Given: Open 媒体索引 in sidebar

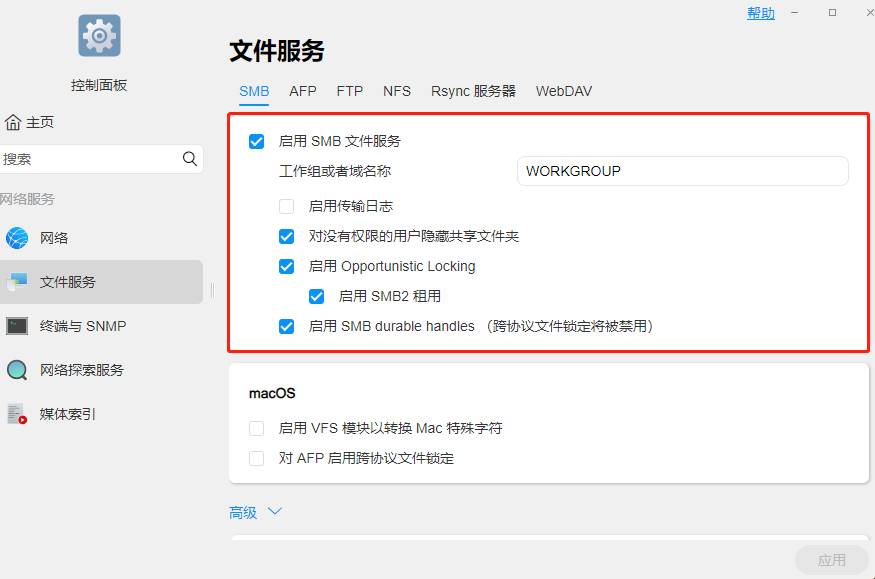Looking at the screenshot, I should coord(102,414).
